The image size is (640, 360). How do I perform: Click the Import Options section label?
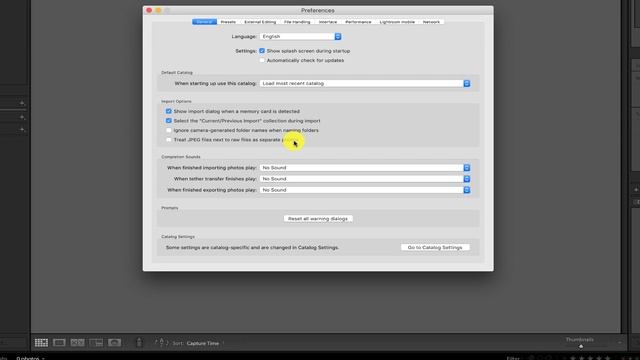[176, 101]
